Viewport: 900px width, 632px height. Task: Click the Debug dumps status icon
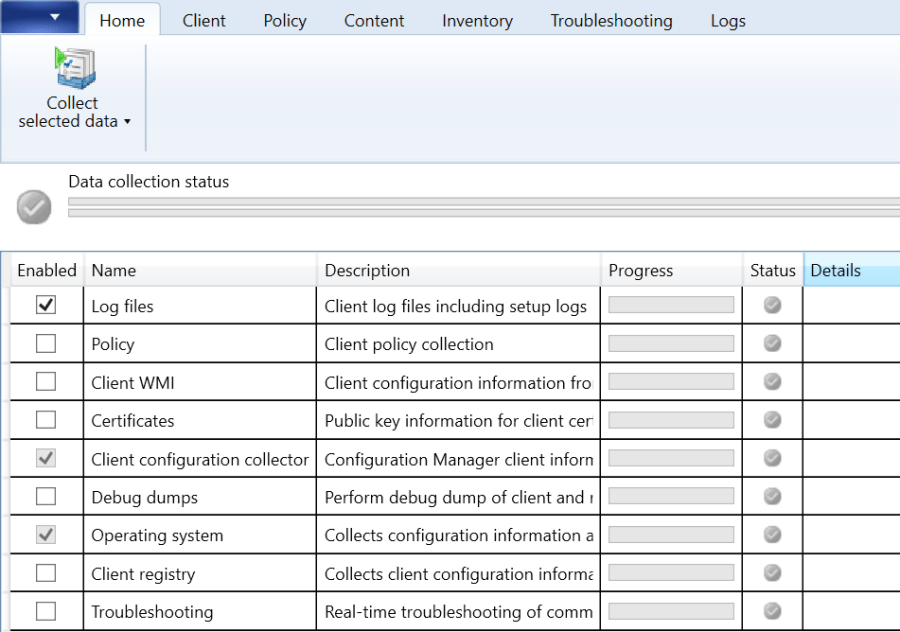772,497
